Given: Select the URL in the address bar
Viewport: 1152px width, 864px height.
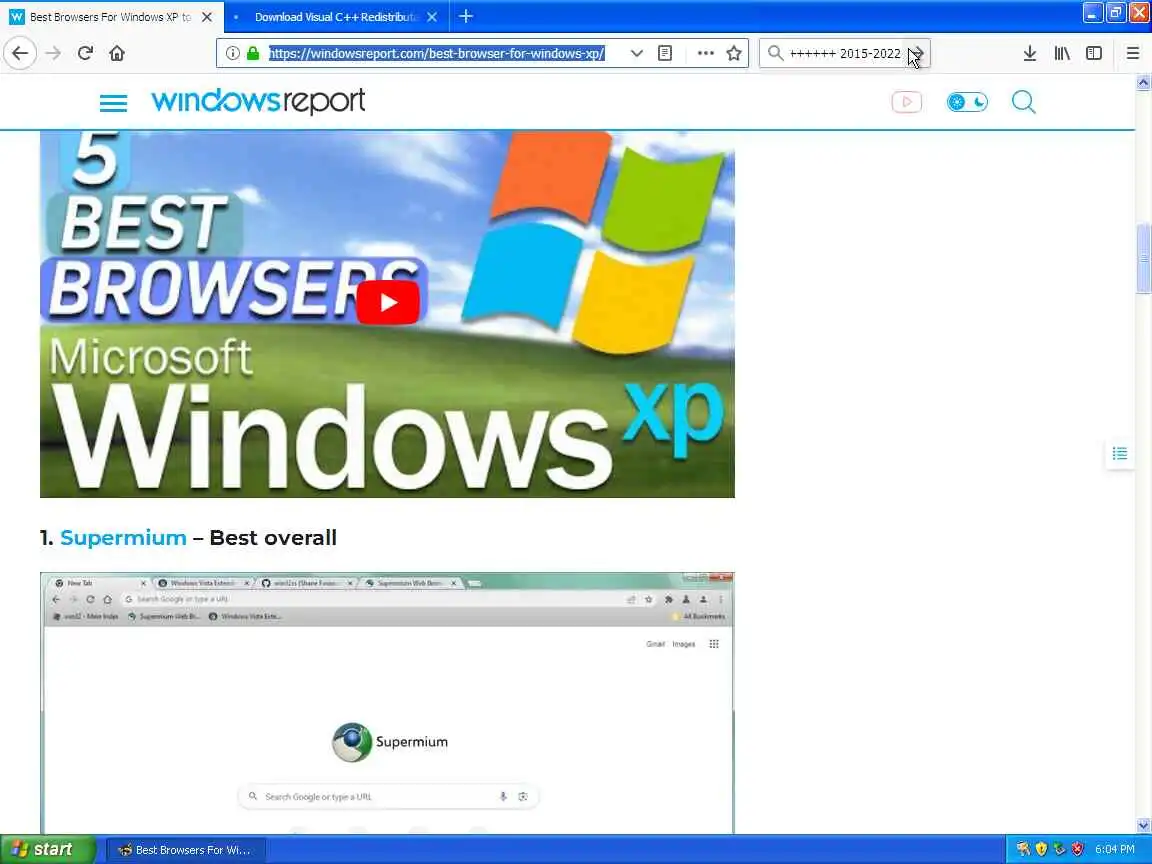Looking at the screenshot, I should (436, 53).
